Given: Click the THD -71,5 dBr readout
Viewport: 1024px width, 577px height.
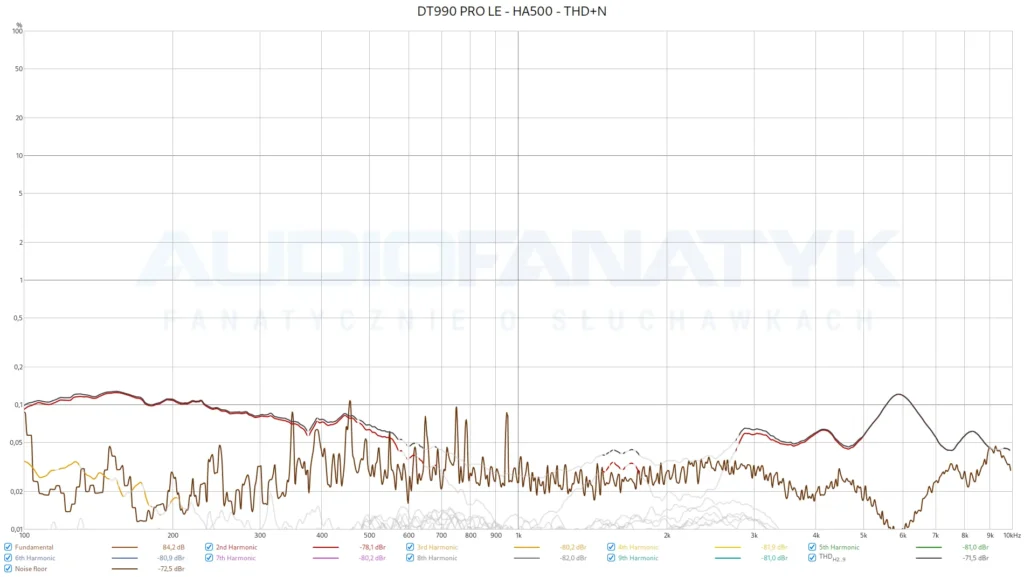Looking at the screenshot, I should [976, 558].
